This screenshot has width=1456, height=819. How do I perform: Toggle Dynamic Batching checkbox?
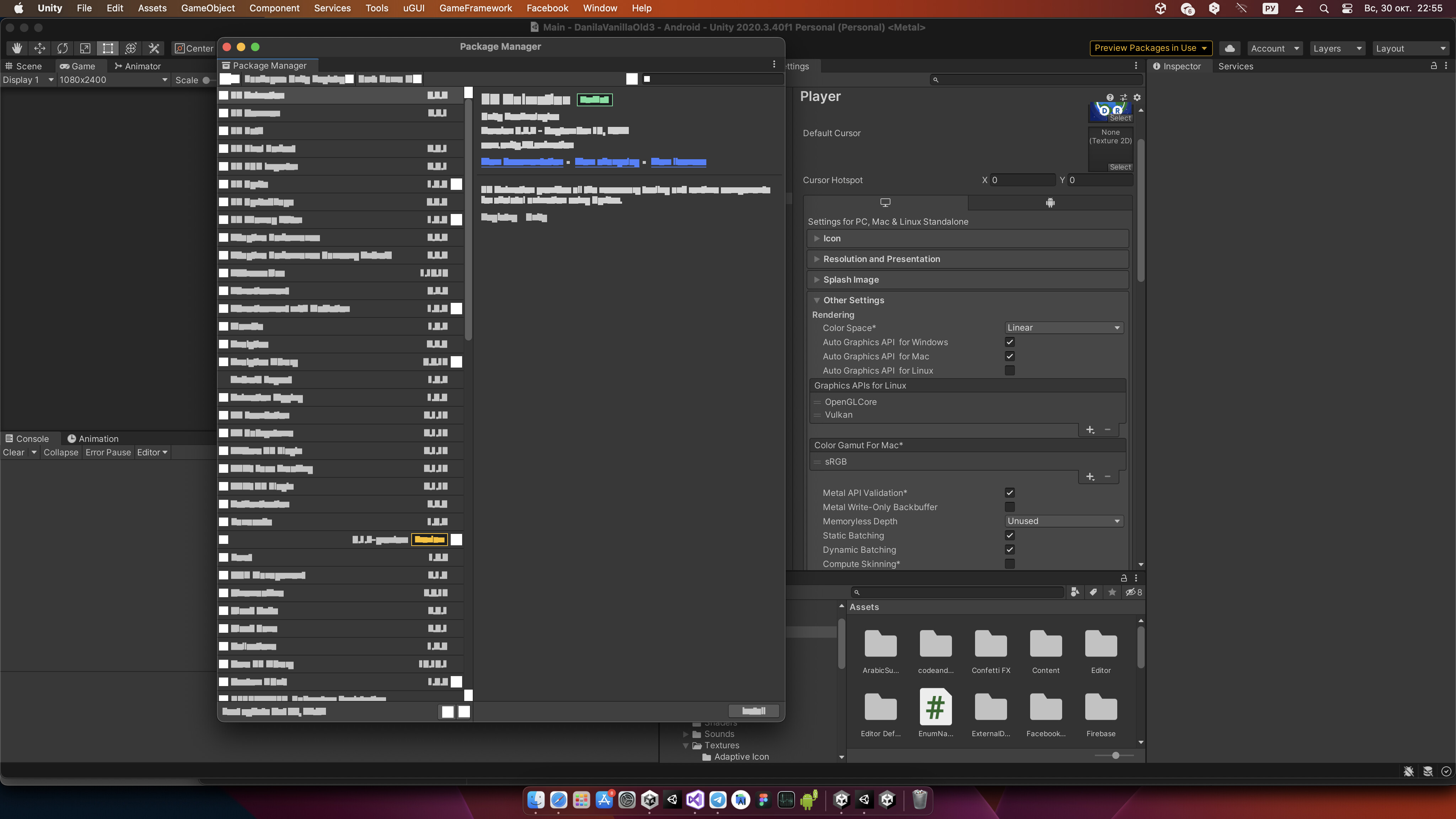pyautogui.click(x=1010, y=550)
